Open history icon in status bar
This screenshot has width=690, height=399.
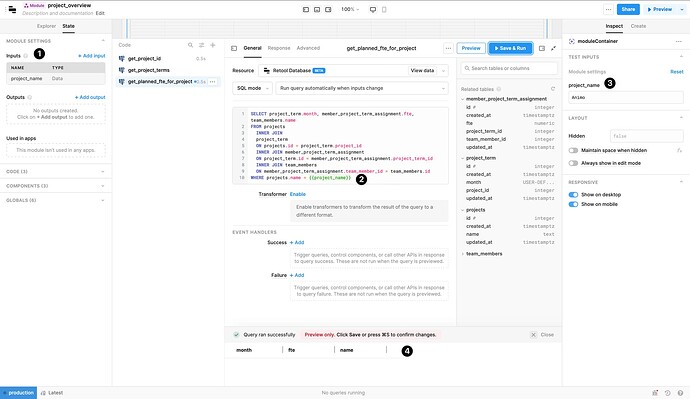(668, 393)
